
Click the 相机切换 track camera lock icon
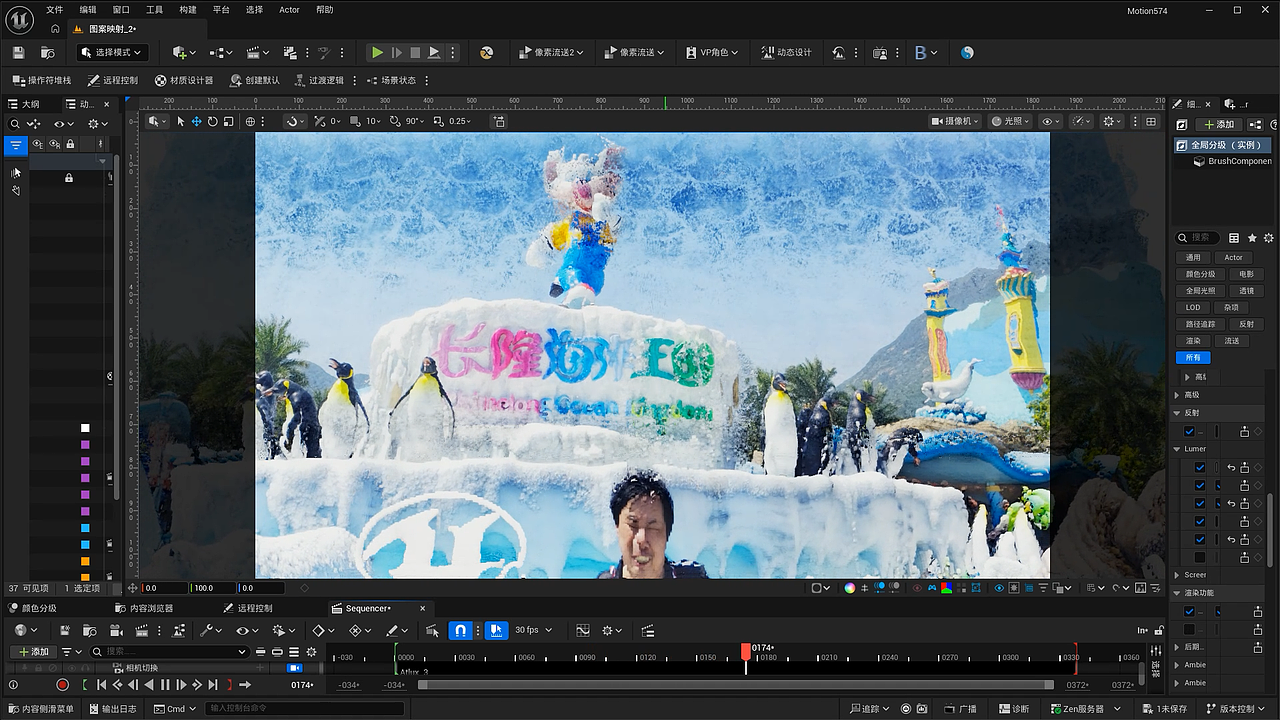click(295, 667)
